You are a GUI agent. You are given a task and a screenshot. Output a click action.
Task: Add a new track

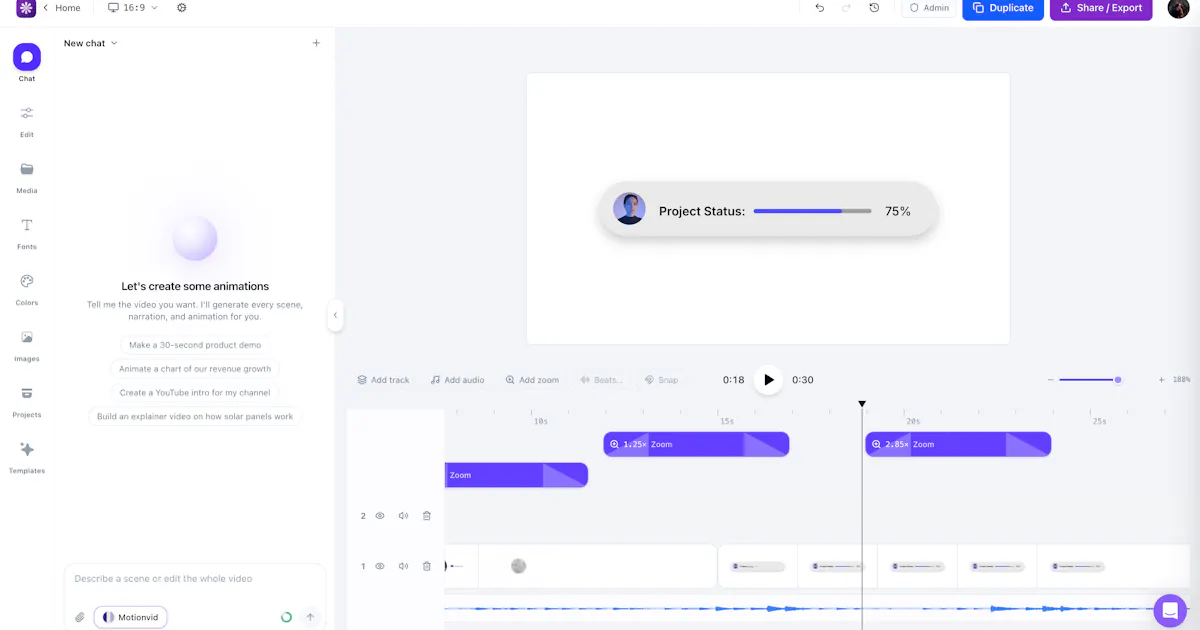click(x=383, y=380)
